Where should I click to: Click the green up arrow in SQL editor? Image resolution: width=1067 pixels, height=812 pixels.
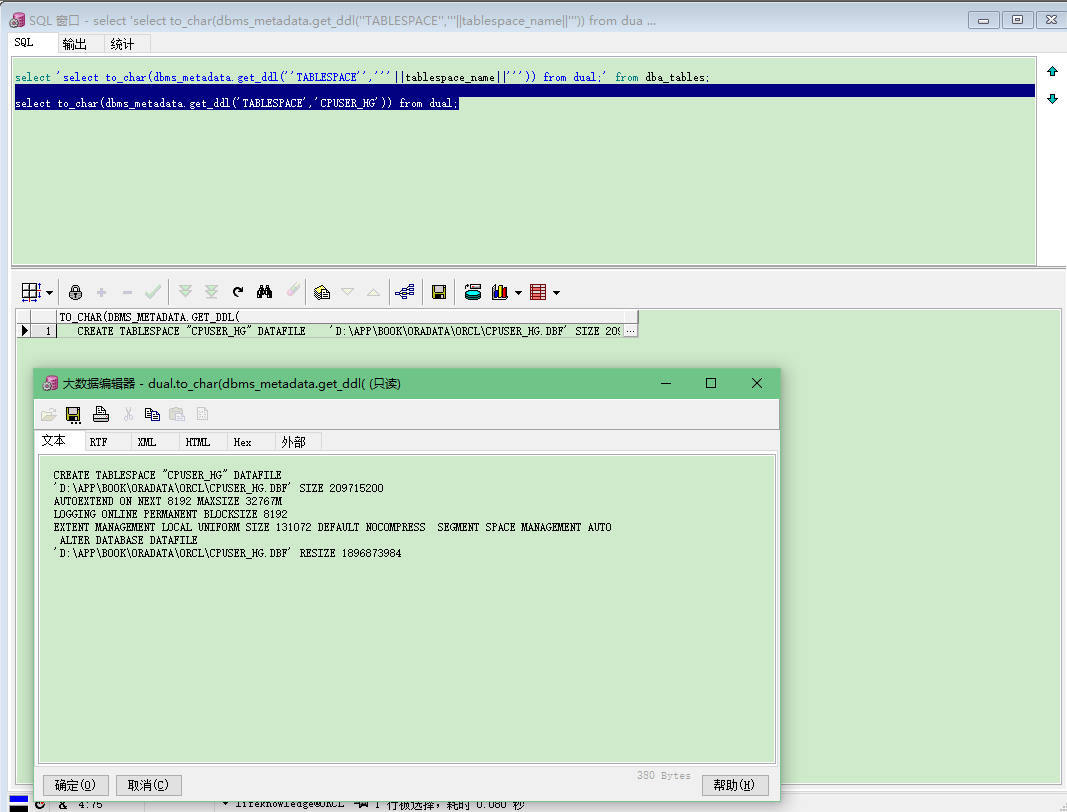tap(1053, 71)
